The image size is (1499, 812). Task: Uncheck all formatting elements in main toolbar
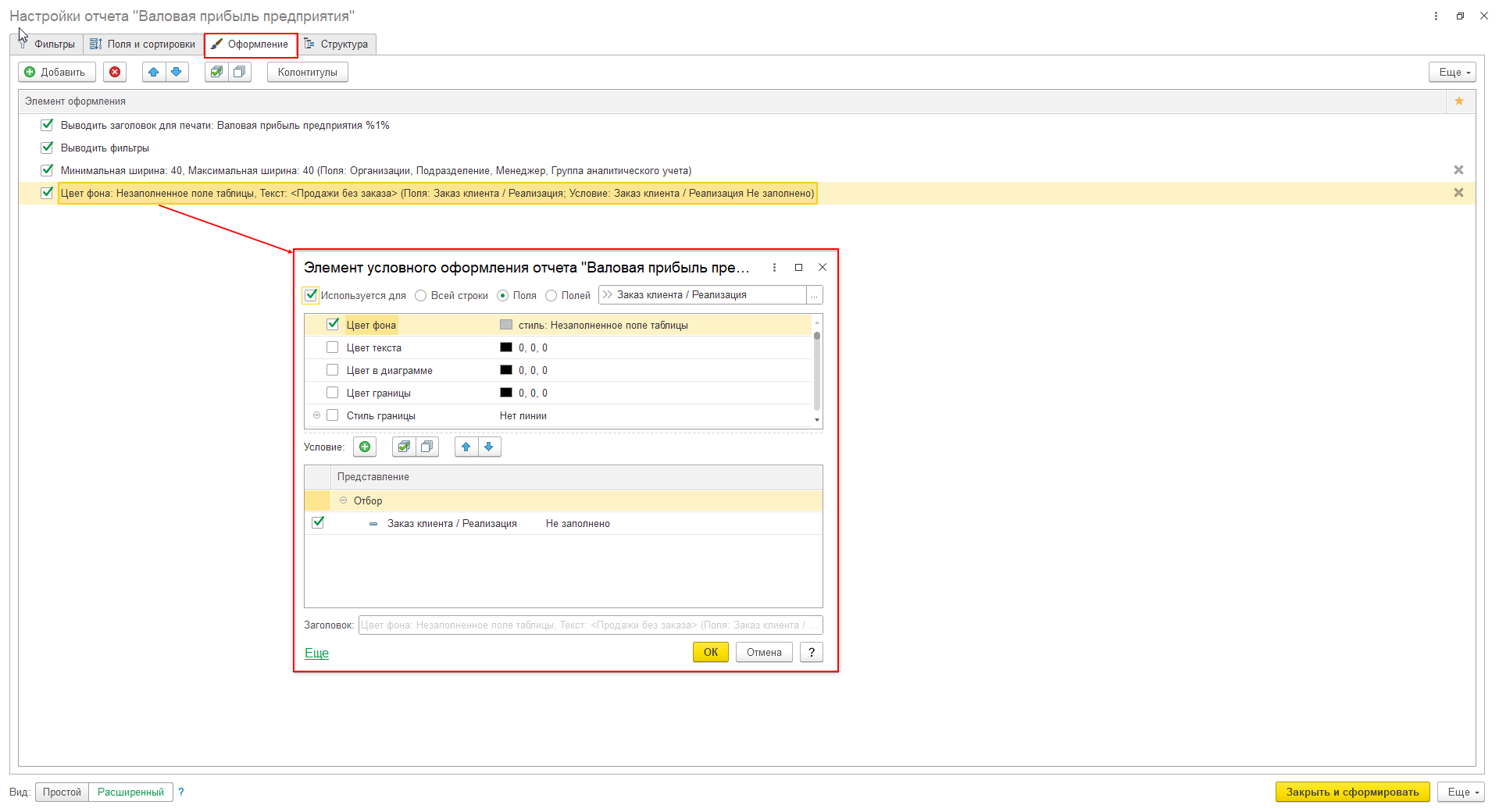[240, 72]
